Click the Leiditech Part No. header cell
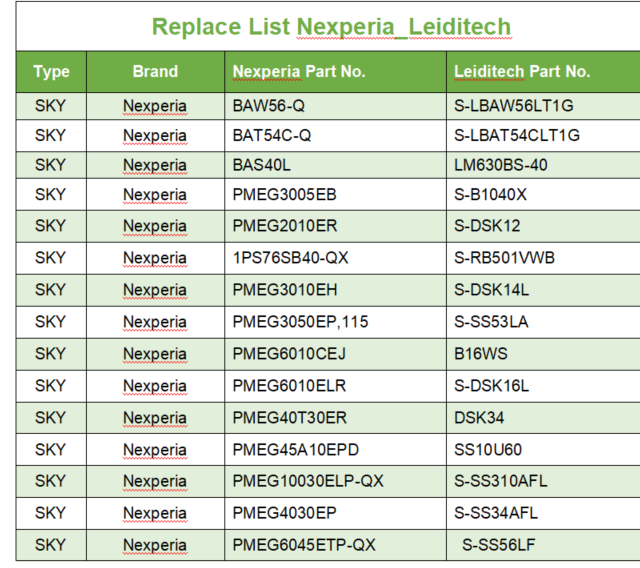Viewport: 640px width, 568px height. click(543, 72)
